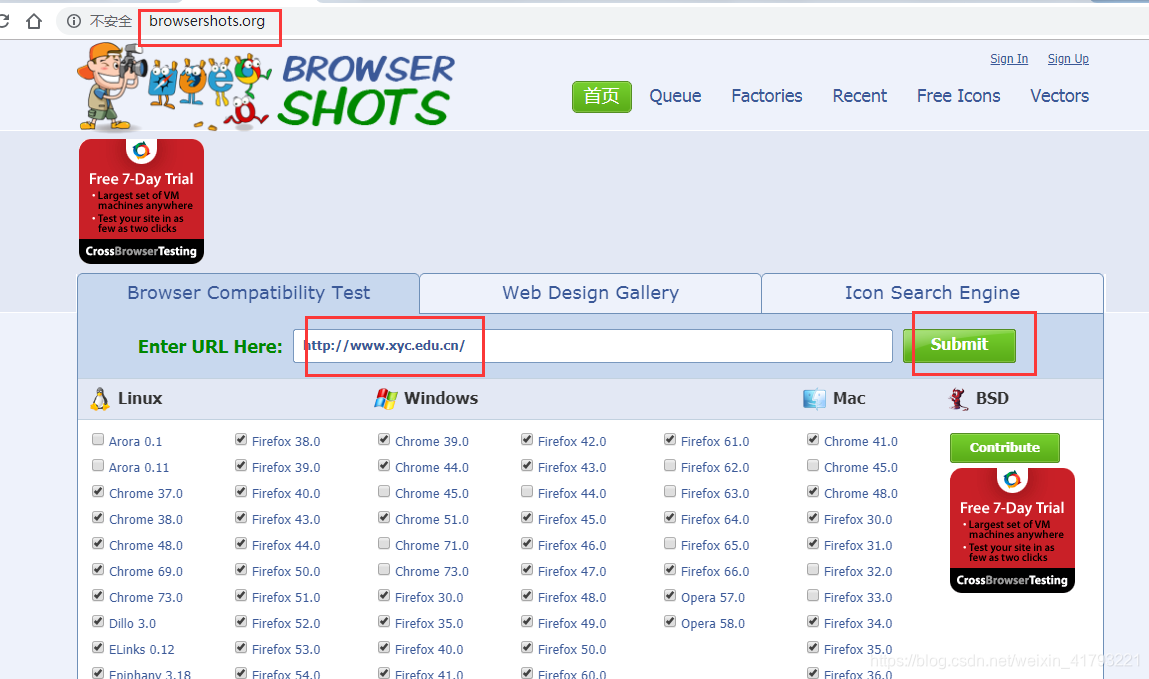Uncheck Mac Chrome 41.0 checkbox
The width and height of the screenshot is (1149, 679).
(813, 439)
